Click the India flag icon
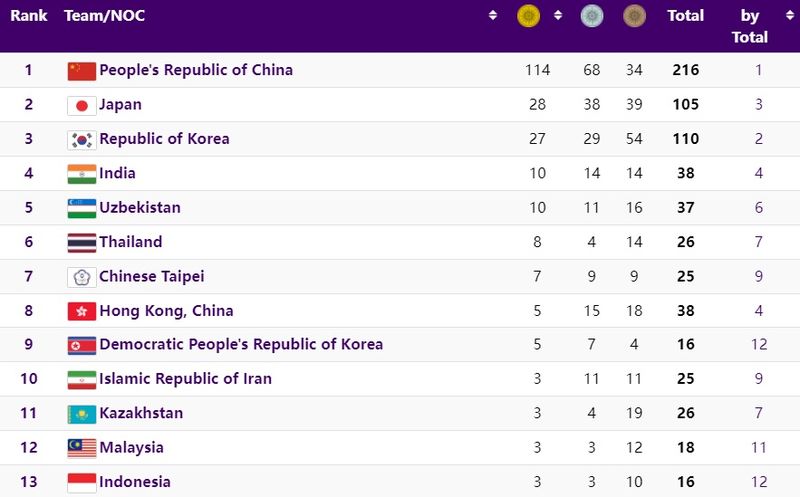 click(81, 174)
